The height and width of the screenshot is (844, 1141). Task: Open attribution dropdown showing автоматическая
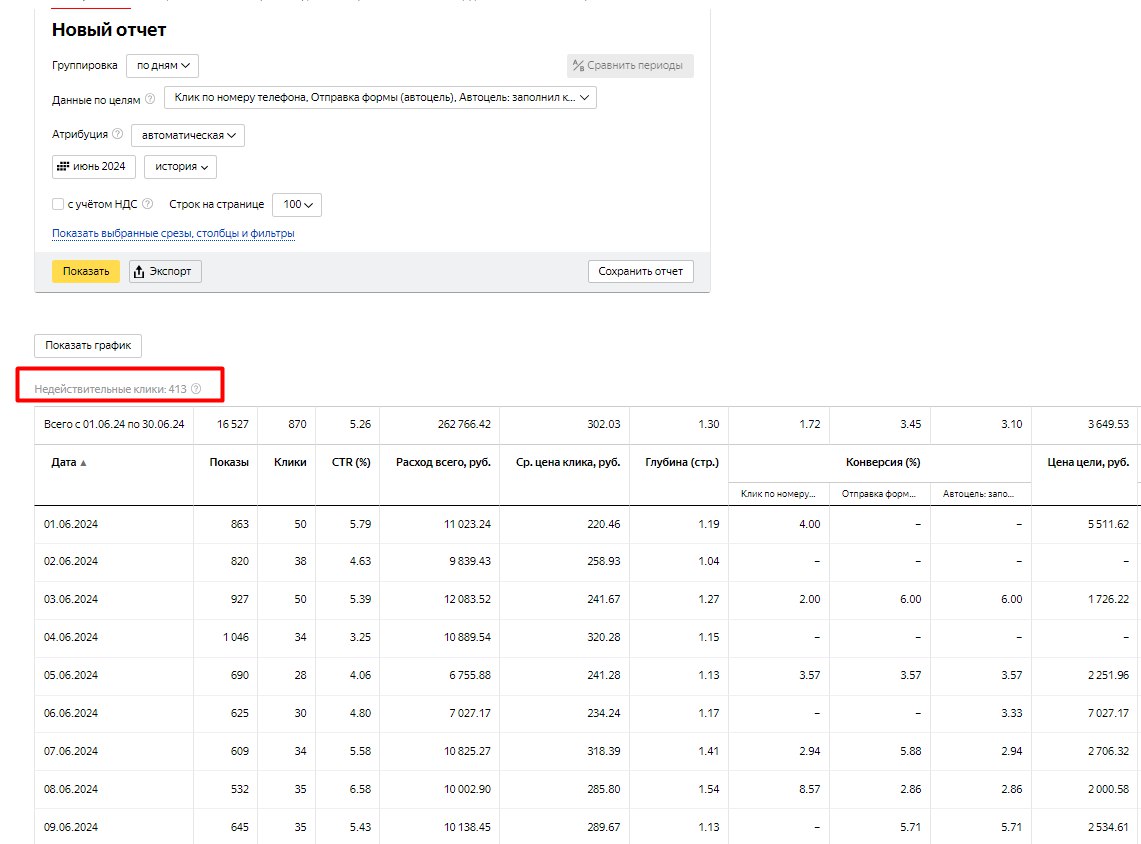tap(188, 135)
